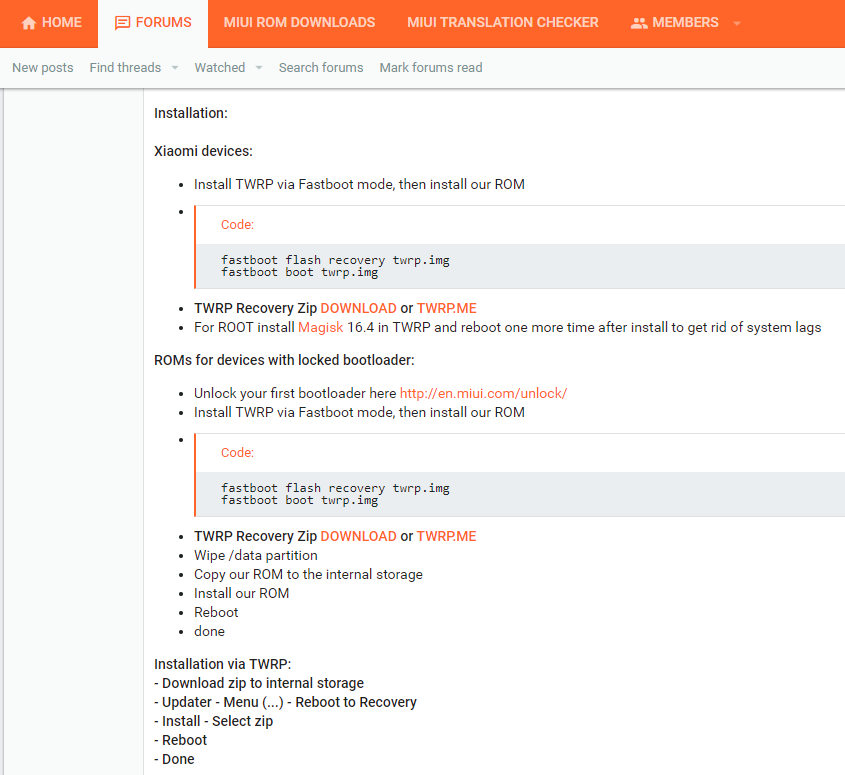Click the 'Reboot' bullet item

point(216,612)
